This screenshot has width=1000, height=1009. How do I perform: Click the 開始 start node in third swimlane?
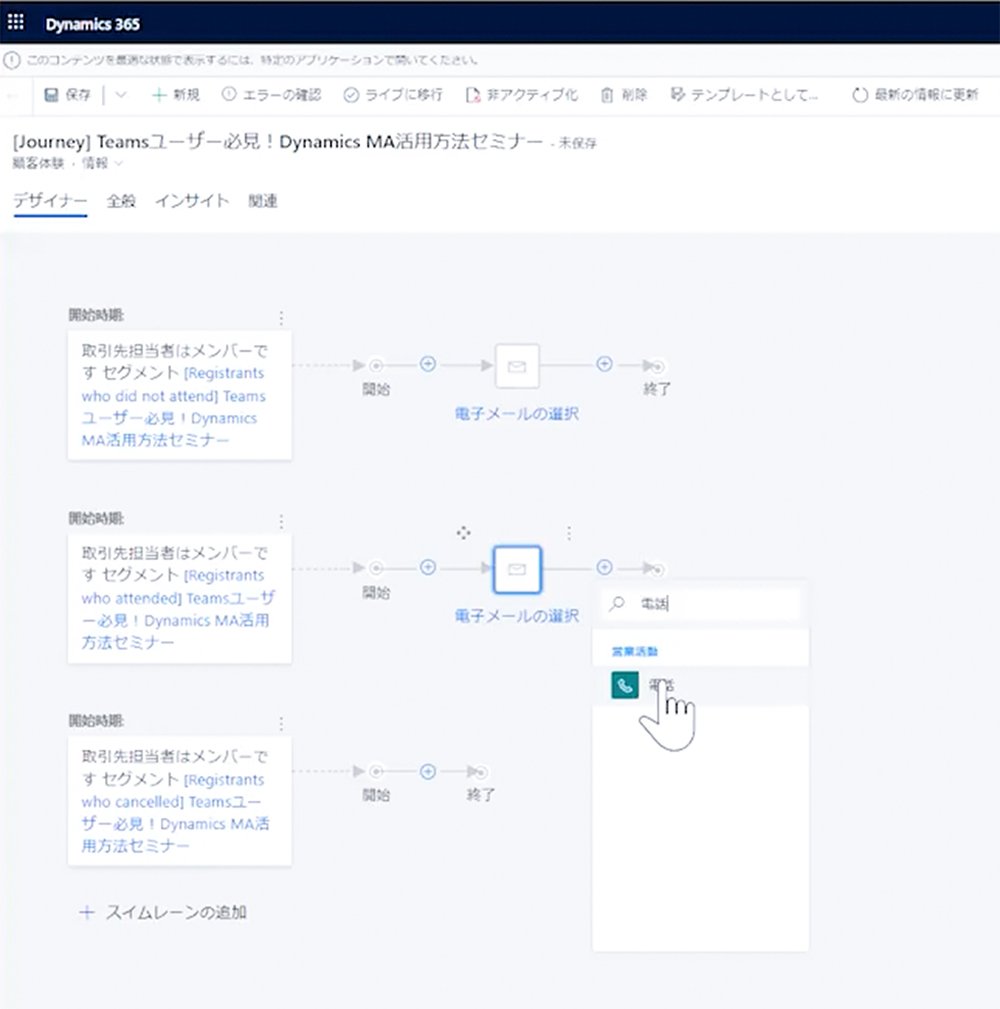pyautogui.click(x=376, y=771)
